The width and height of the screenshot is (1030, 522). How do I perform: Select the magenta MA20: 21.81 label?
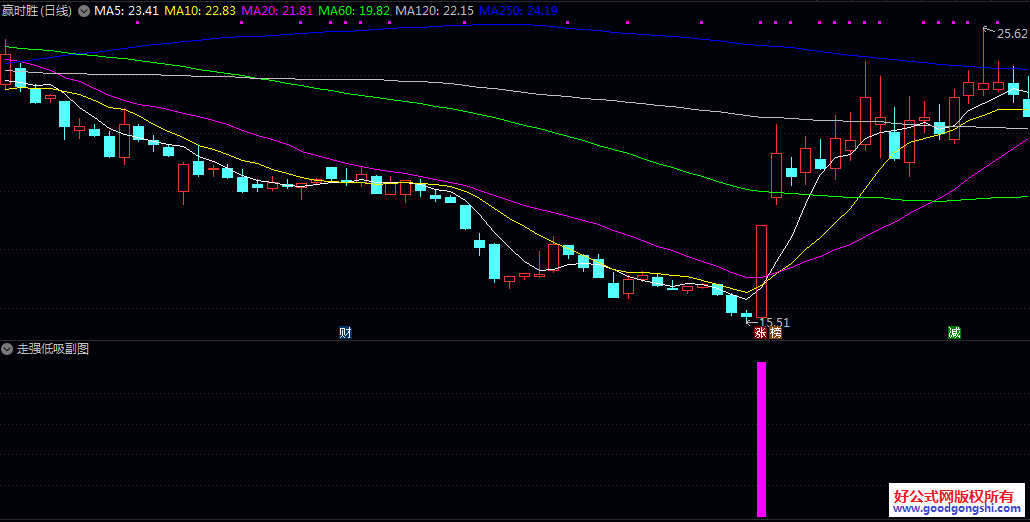tap(277, 11)
